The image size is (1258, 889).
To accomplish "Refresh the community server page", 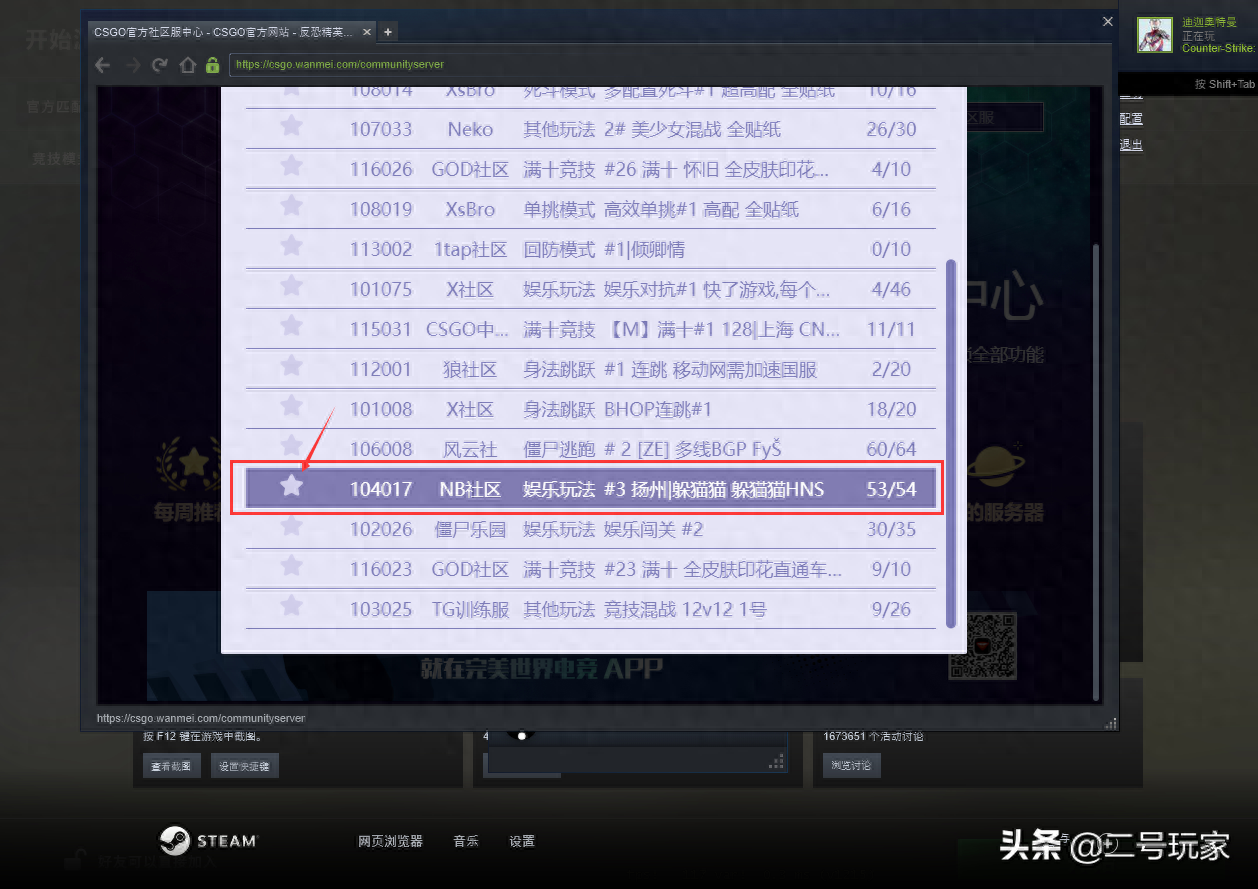I will pyautogui.click(x=160, y=64).
